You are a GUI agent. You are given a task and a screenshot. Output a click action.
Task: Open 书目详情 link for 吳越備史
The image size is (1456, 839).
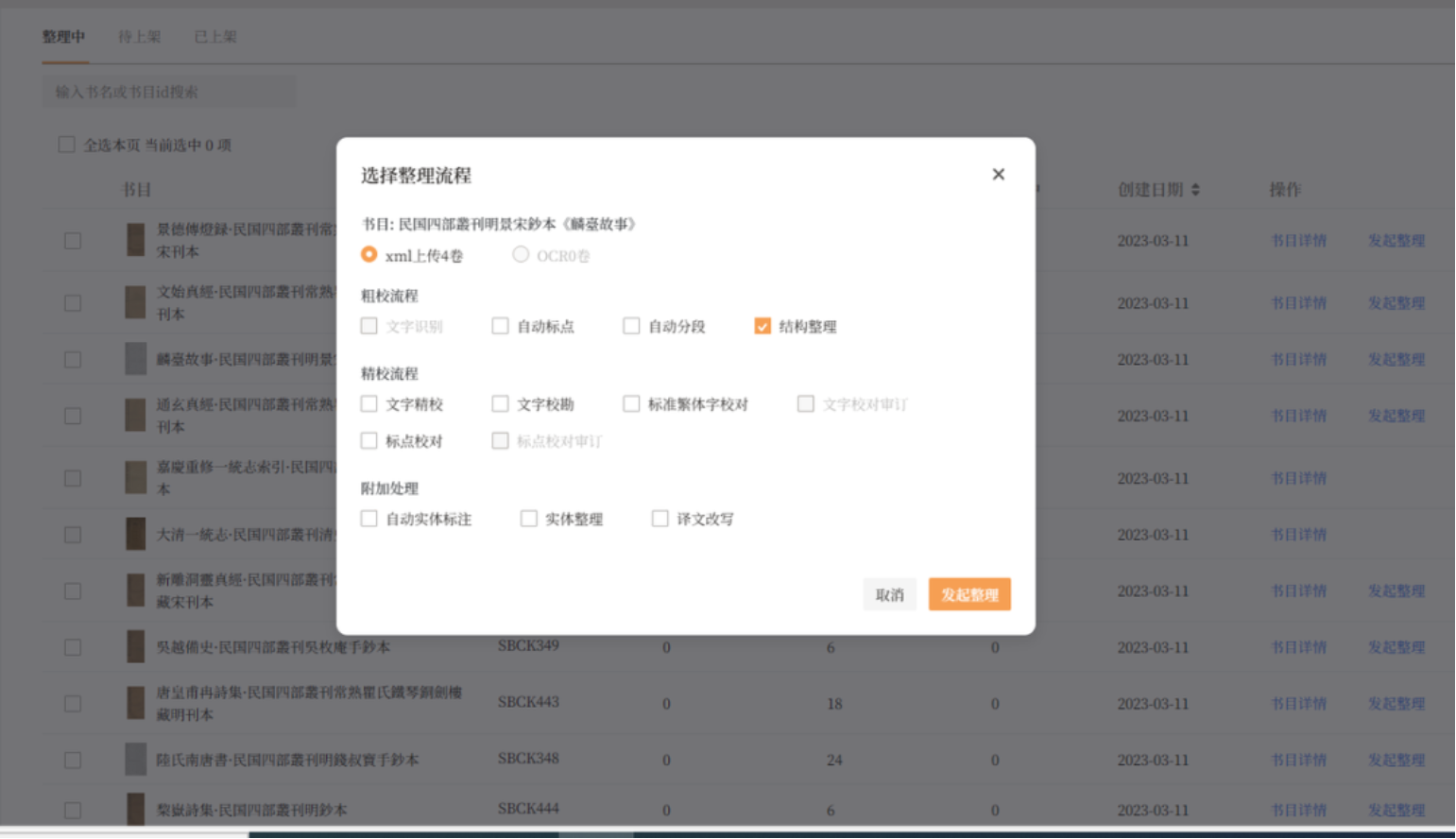pos(1298,647)
